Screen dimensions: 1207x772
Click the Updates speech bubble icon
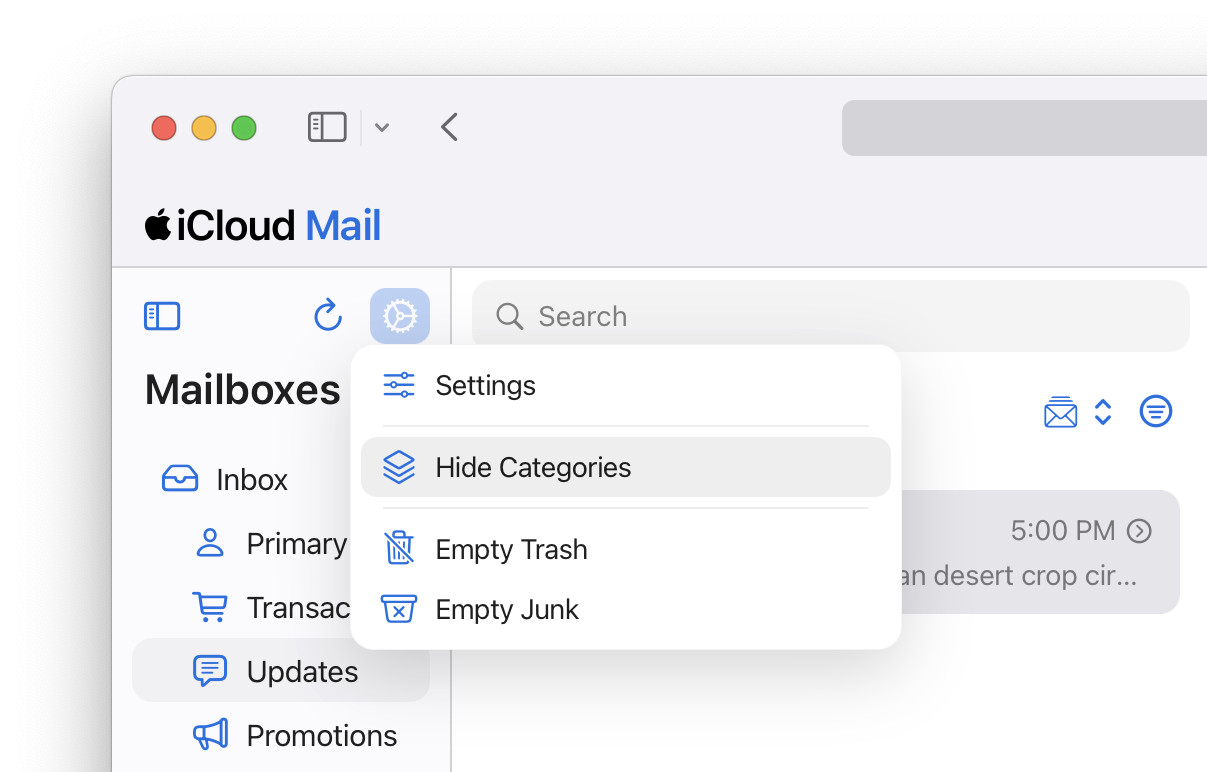210,671
